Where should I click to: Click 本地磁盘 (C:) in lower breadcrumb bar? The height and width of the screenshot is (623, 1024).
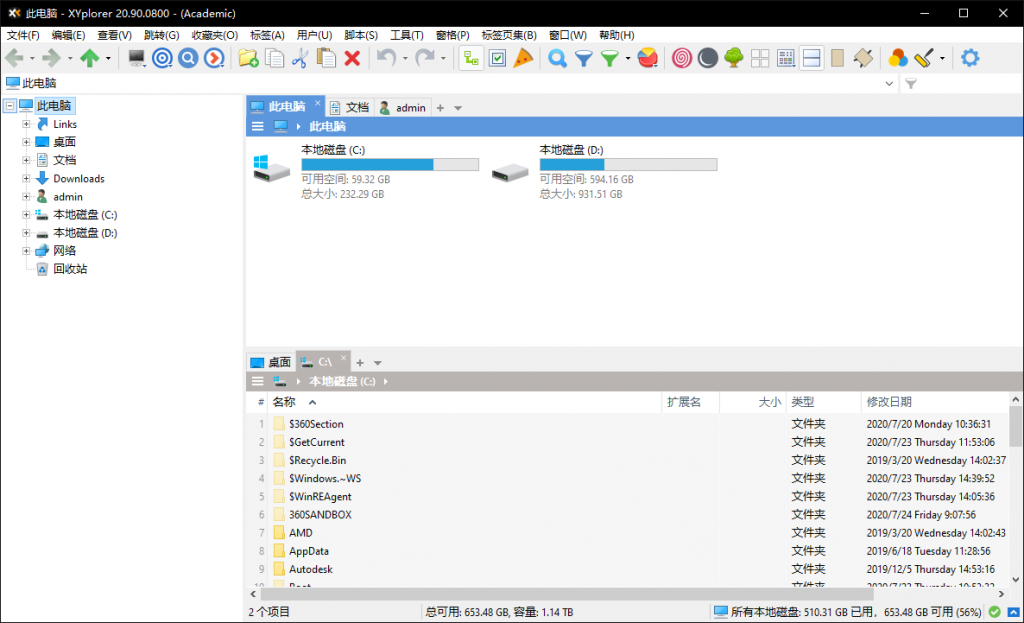(342, 381)
